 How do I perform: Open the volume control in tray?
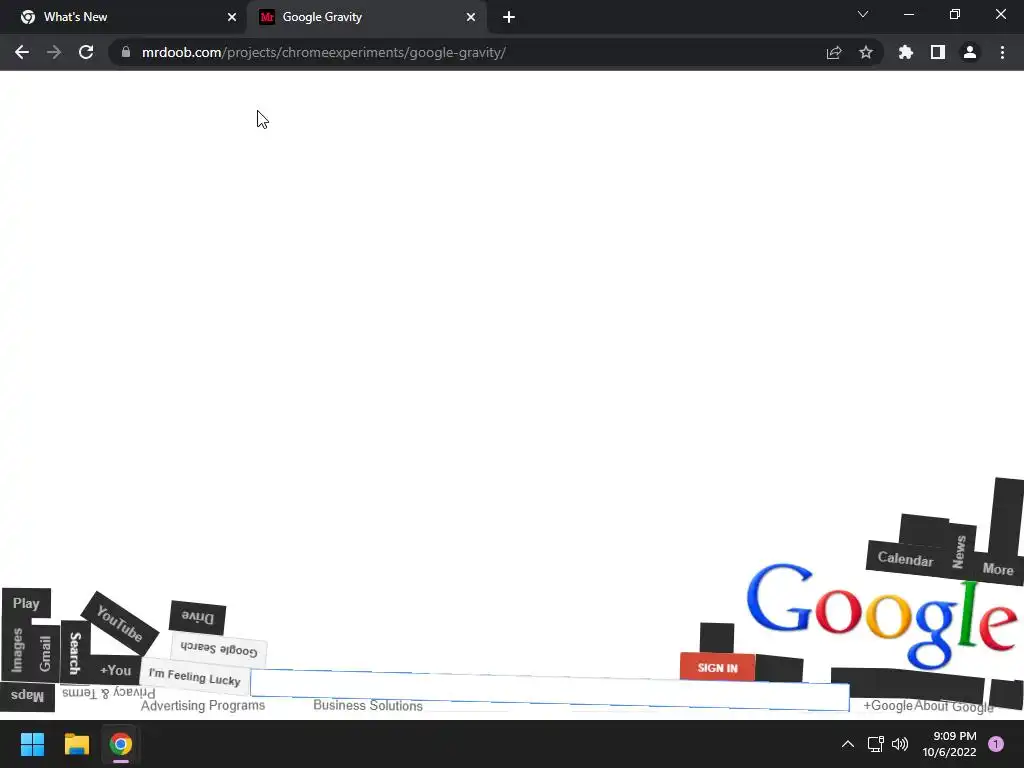[900, 744]
